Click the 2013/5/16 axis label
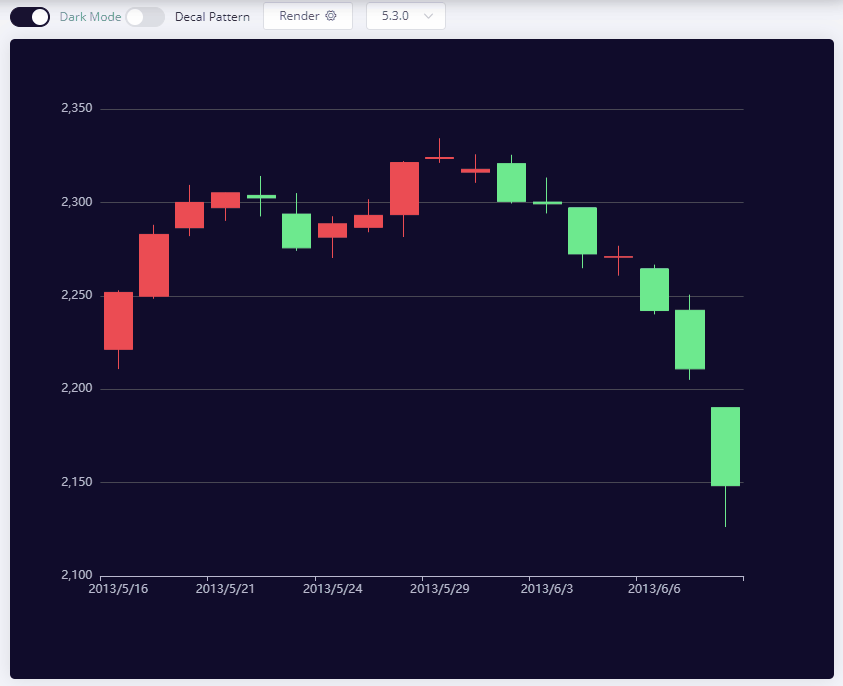Screen dimensions: 843x686 pyautogui.click(x=117, y=589)
